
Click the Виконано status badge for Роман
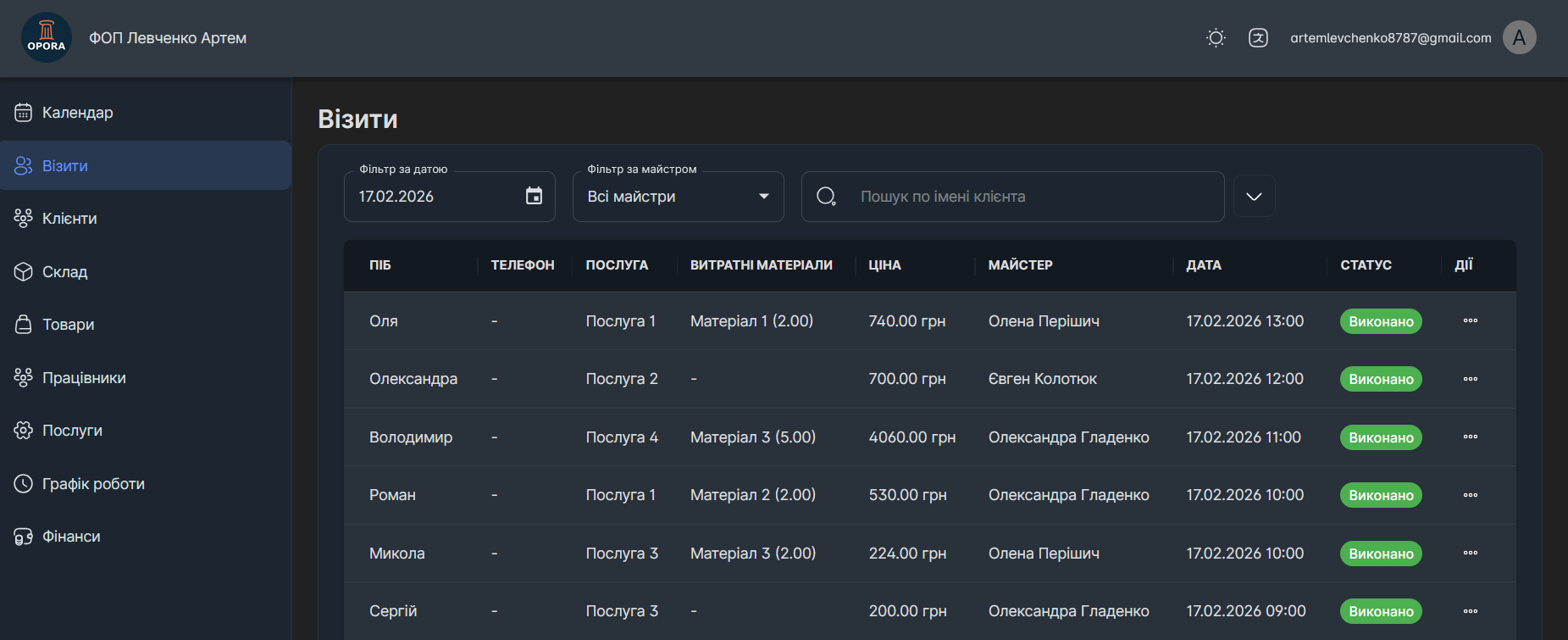pos(1380,495)
